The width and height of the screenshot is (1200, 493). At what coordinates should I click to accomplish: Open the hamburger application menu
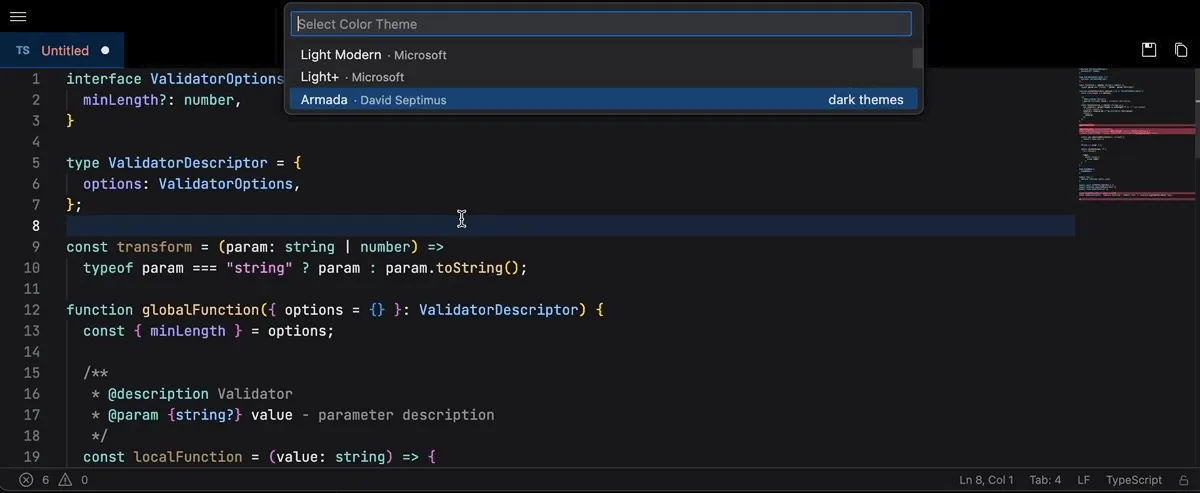tap(17, 17)
